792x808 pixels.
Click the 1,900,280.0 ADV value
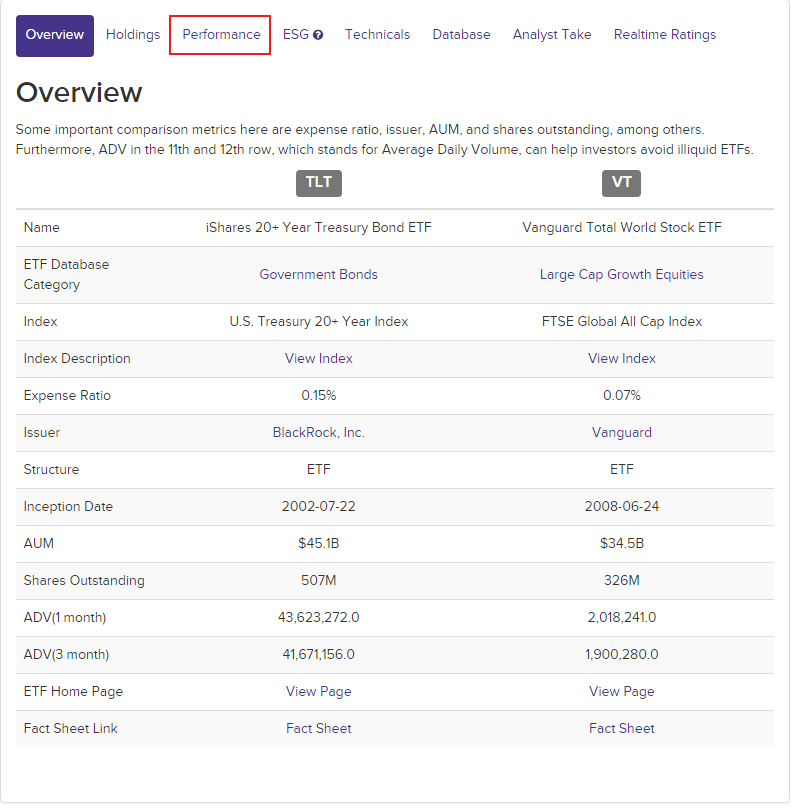click(x=622, y=655)
